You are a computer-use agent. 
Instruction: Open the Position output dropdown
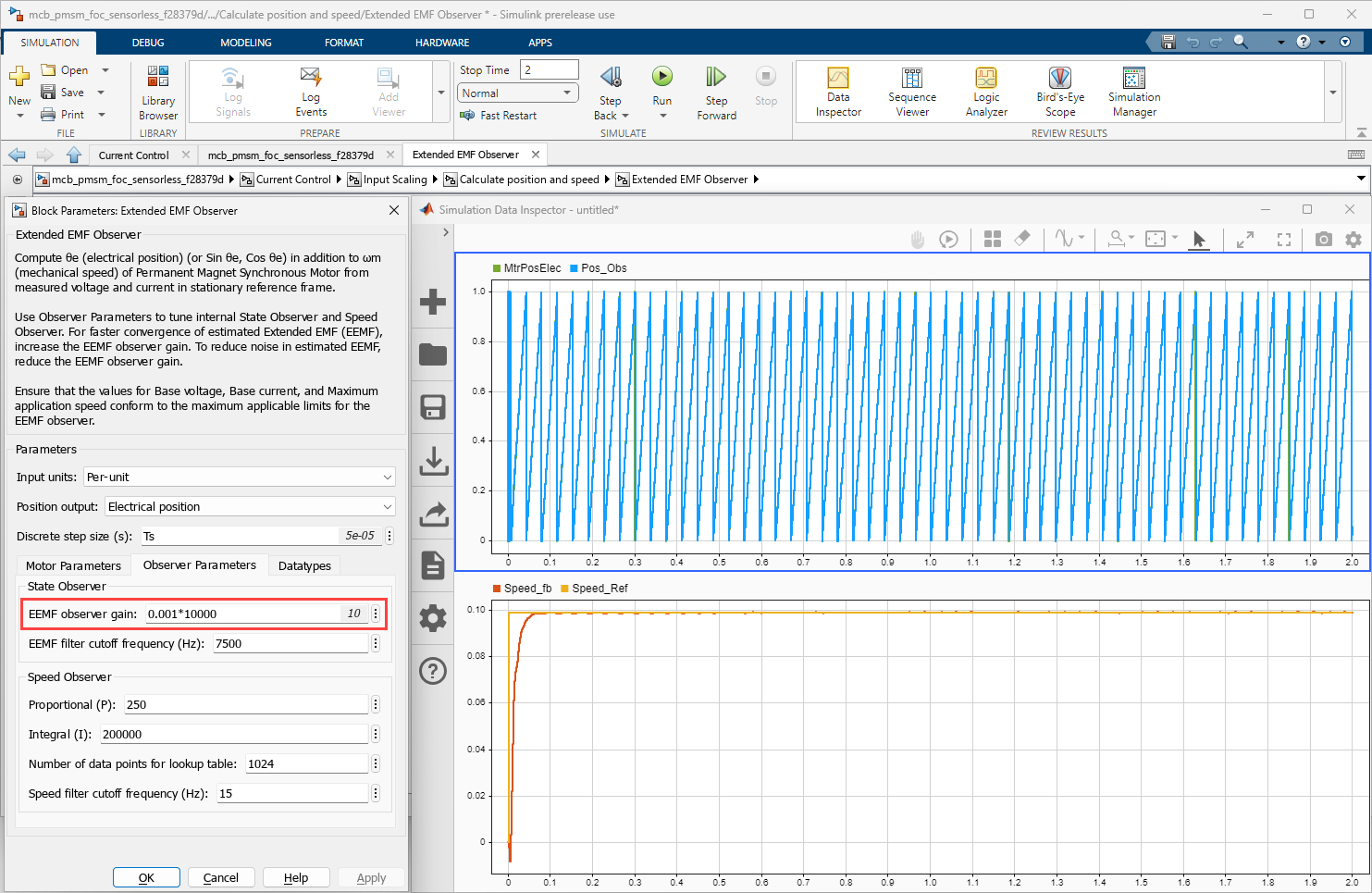pyautogui.click(x=250, y=507)
